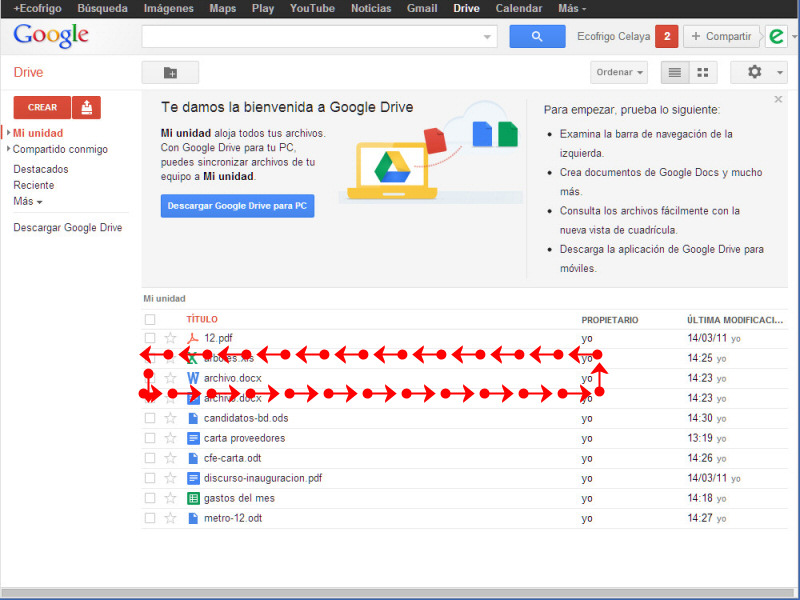Click the upload icon next to CREAR
Viewport: 800px width, 600px height.
87,107
